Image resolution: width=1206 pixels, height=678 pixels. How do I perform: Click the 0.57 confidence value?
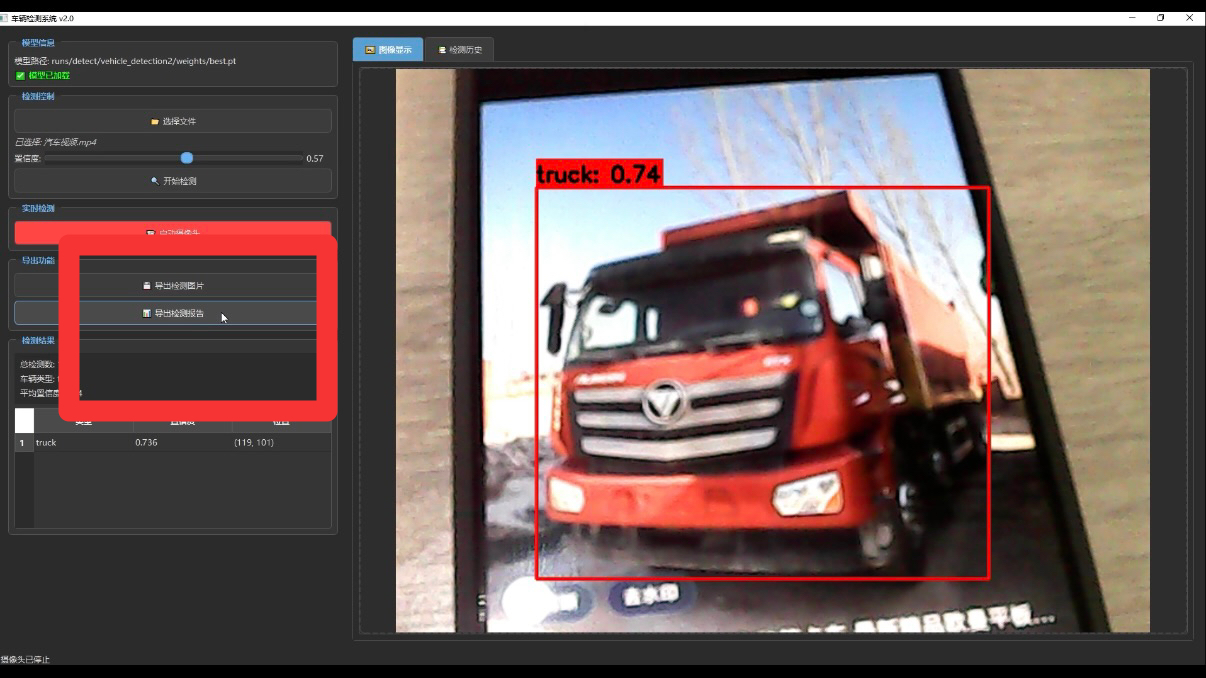(x=315, y=158)
